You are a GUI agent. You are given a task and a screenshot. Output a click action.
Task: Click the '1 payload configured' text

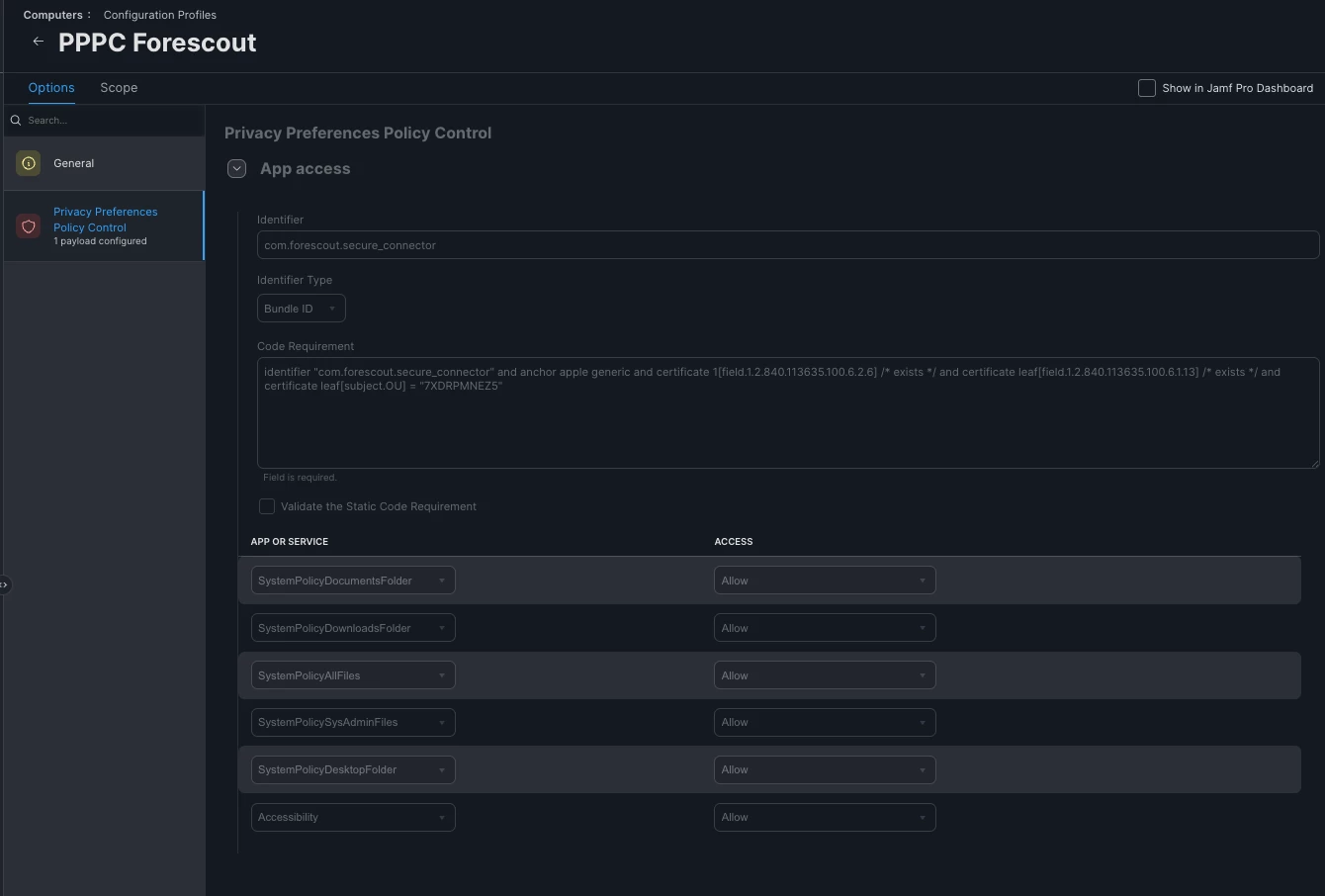pos(100,241)
